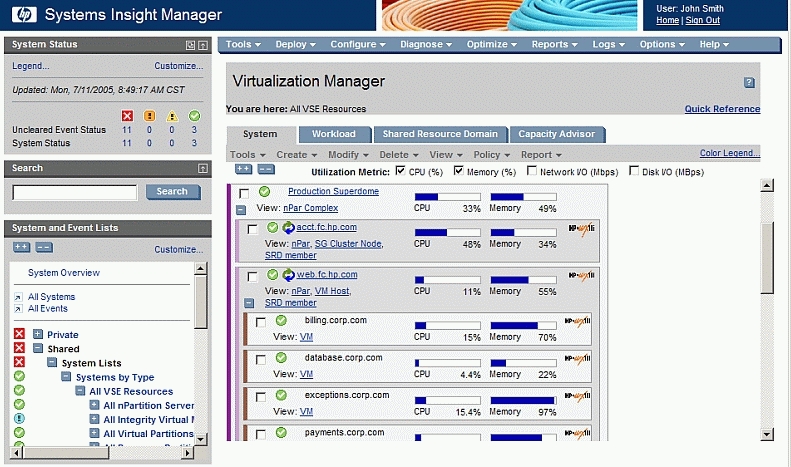Click the refresh arrows icon next to acct.fc.hp.com

pos(288,228)
